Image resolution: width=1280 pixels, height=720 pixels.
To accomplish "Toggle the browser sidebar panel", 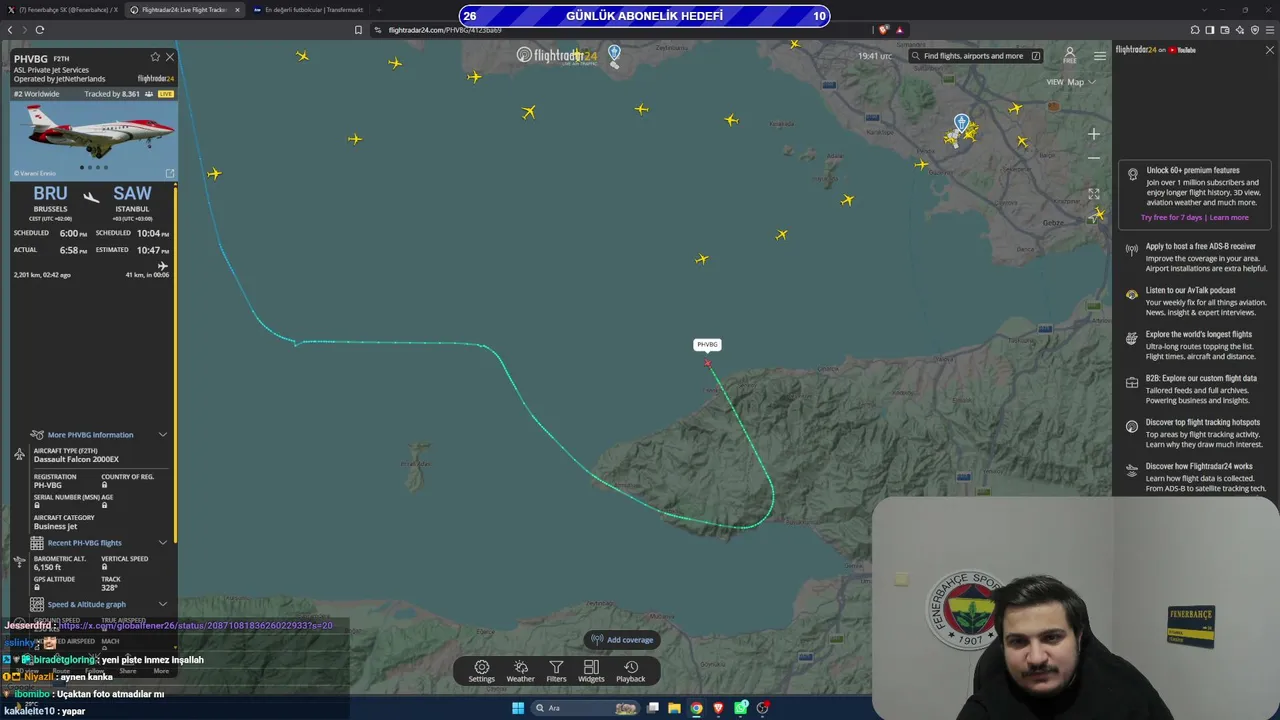I will [1210, 30].
